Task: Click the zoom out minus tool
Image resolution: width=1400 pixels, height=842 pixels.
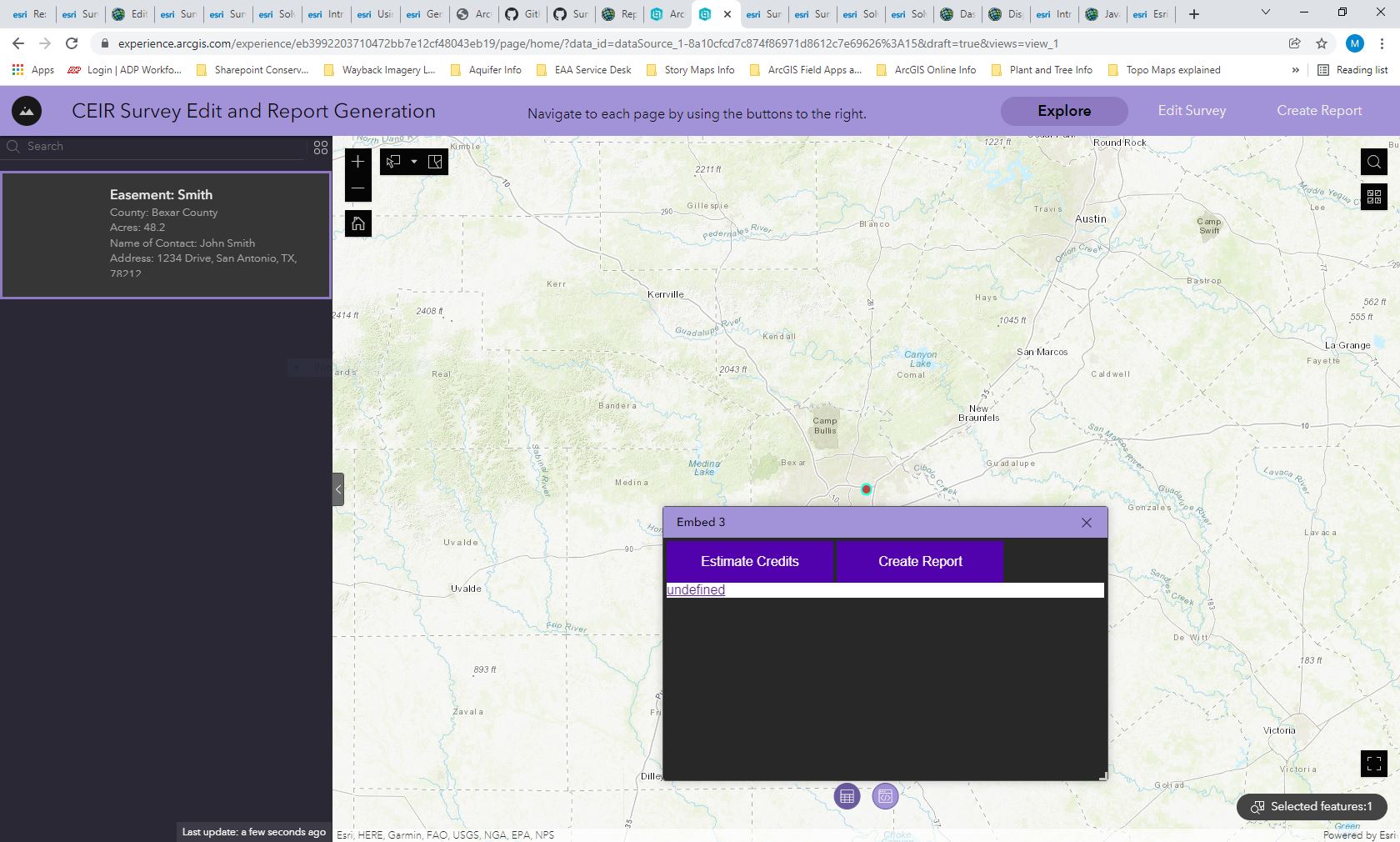Action: pos(357,189)
